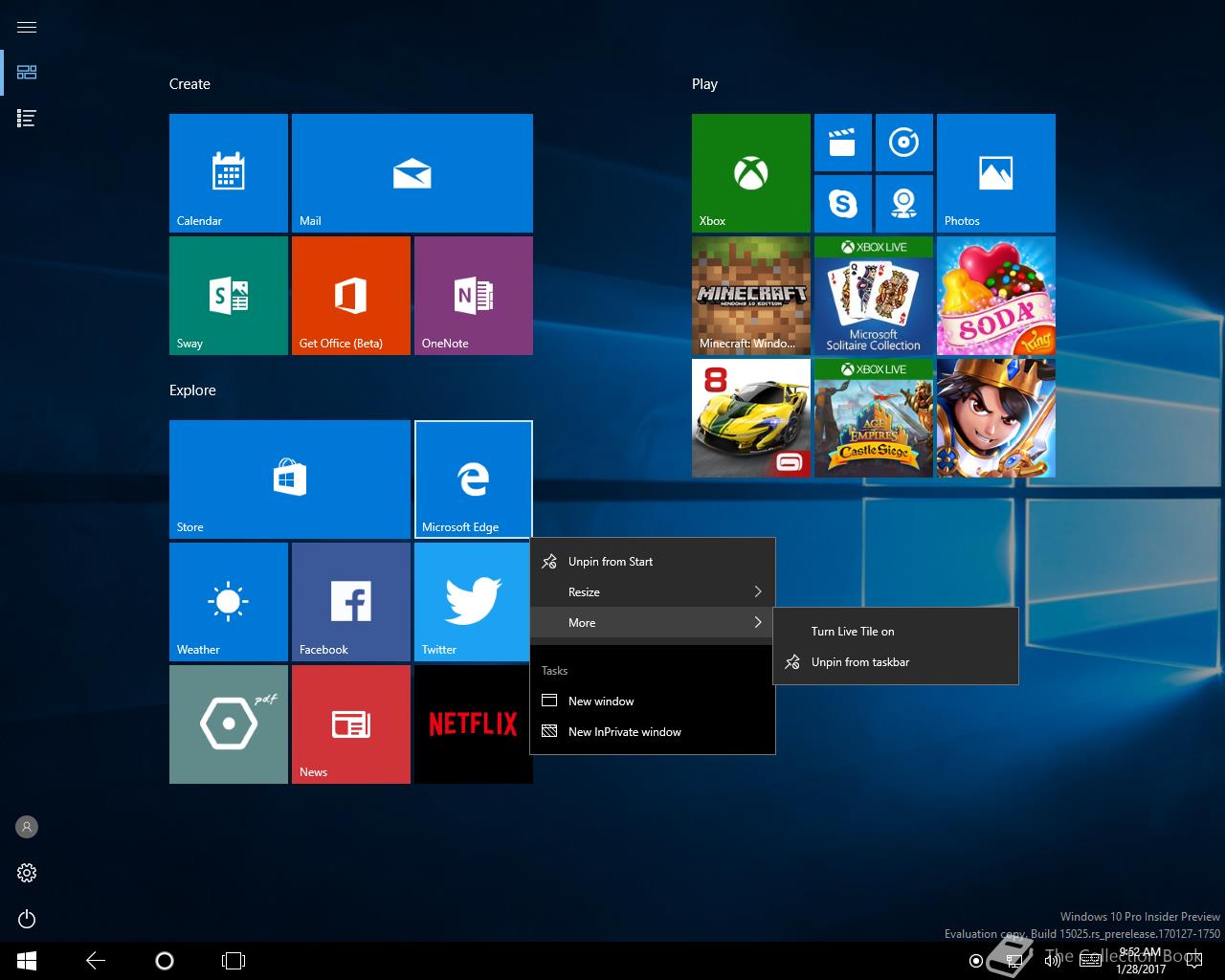Open the Royal Revolt king tile
The image size is (1225, 980).
pyautogui.click(x=996, y=418)
